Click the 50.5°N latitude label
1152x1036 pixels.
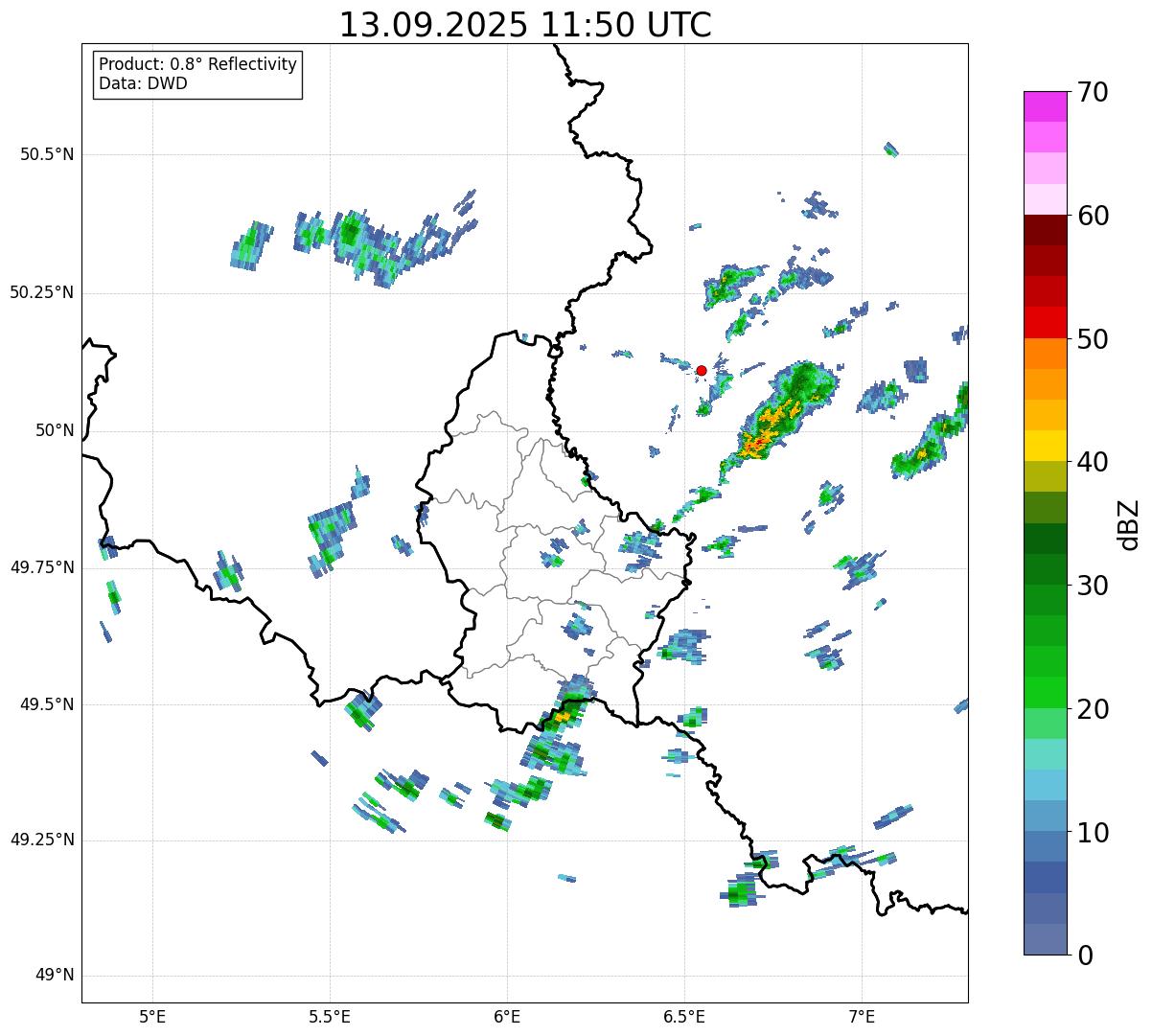47,154
